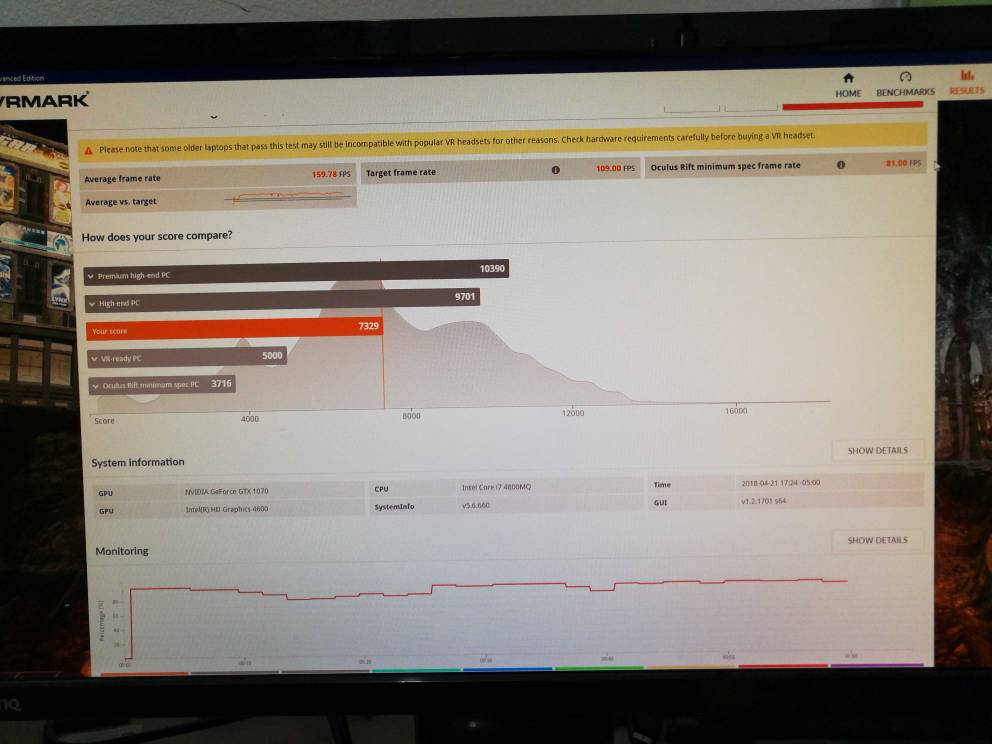This screenshot has height=744, width=992.
Task: Expand the VR-ready PC chevron
Action: (x=95, y=359)
